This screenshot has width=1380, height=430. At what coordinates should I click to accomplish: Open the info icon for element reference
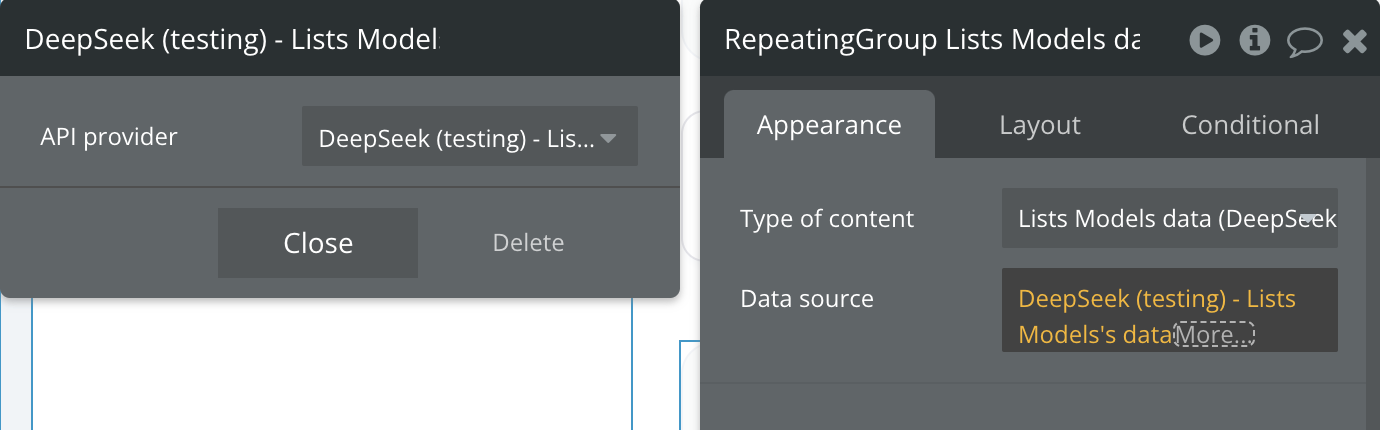(x=1254, y=40)
